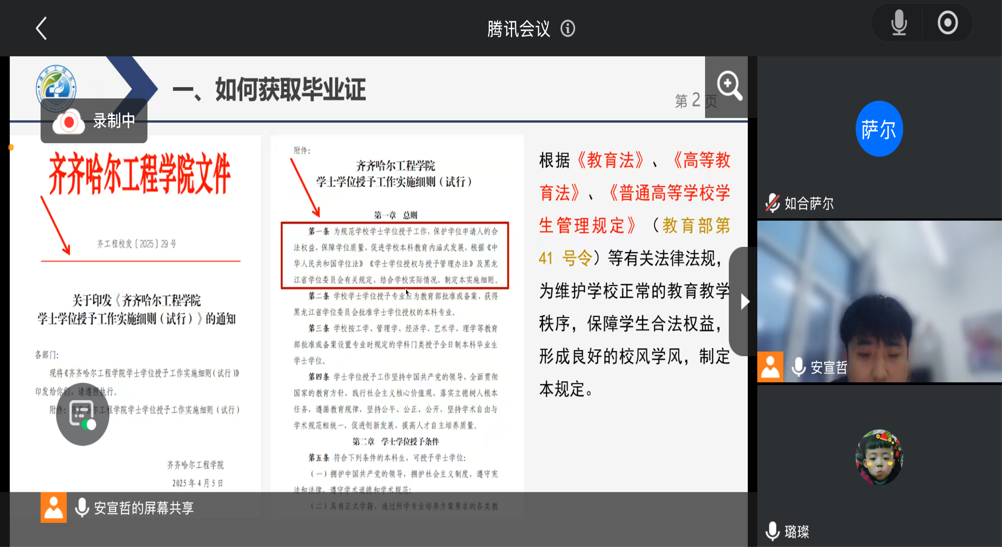Open 安宣哲's live video thumbnail
Image resolution: width=1002 pixels, height=547 pixels.
879,300
